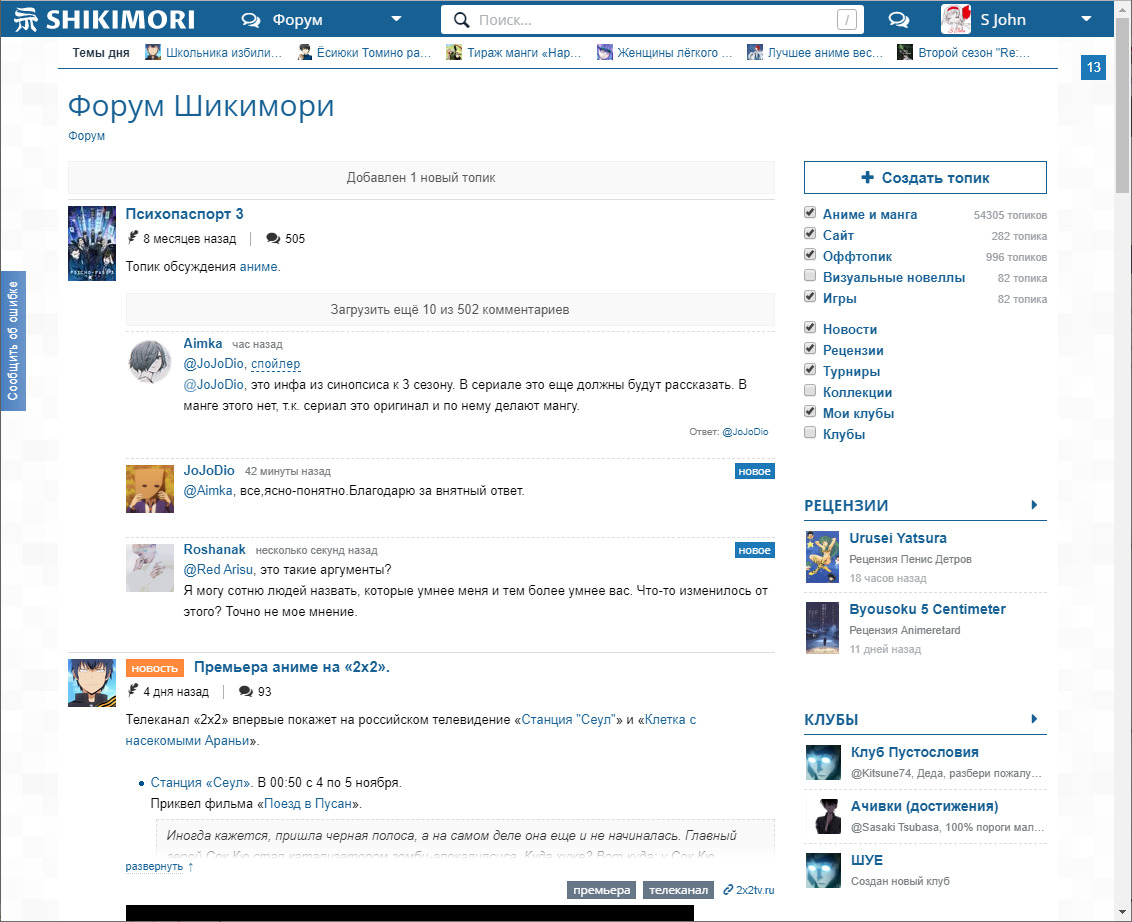Click Aimka's comment avatar
This screenshot has width=1132, height=922.
(150, 361)
